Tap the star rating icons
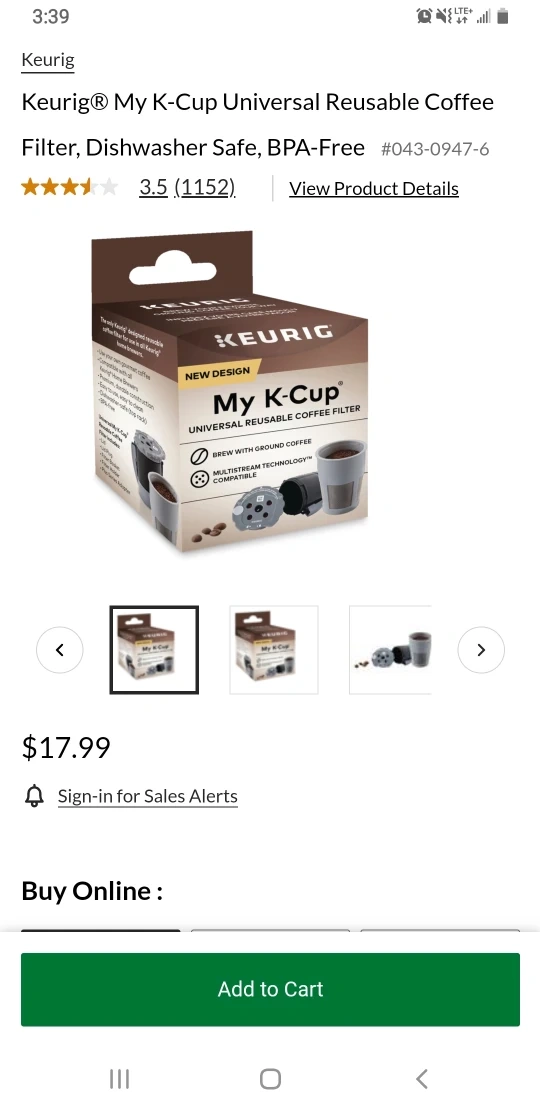Viewport: 540px width, 1110px height. [x=69, y=188]
